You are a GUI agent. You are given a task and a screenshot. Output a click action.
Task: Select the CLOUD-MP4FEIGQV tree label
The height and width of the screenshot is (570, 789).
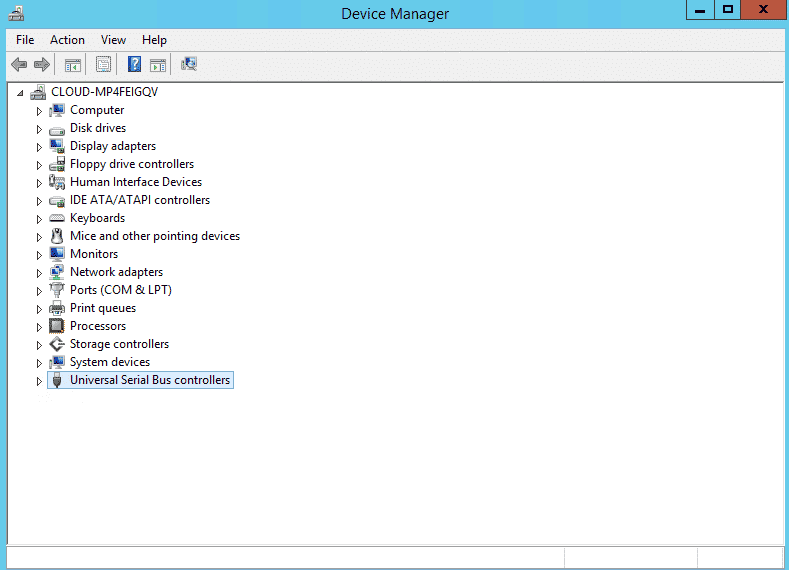coord(105,92)
